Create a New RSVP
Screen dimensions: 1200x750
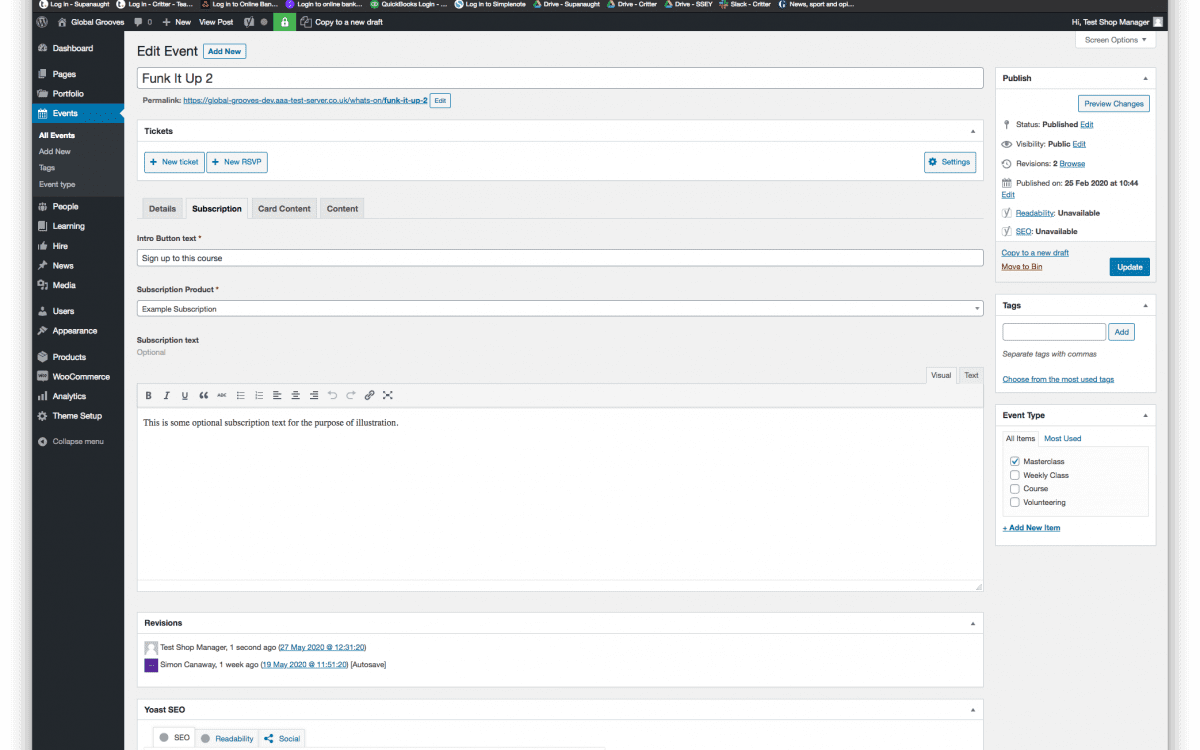[237, 162]
